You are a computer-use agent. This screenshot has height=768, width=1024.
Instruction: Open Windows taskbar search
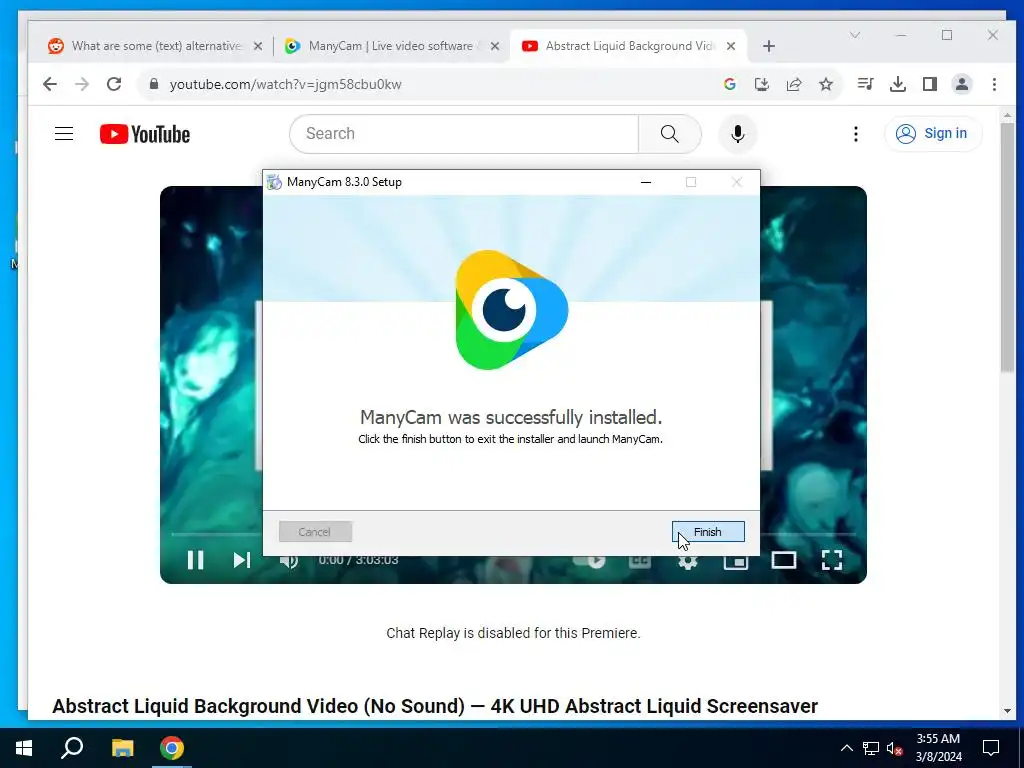pyautogui.click(x=72, y=748)
